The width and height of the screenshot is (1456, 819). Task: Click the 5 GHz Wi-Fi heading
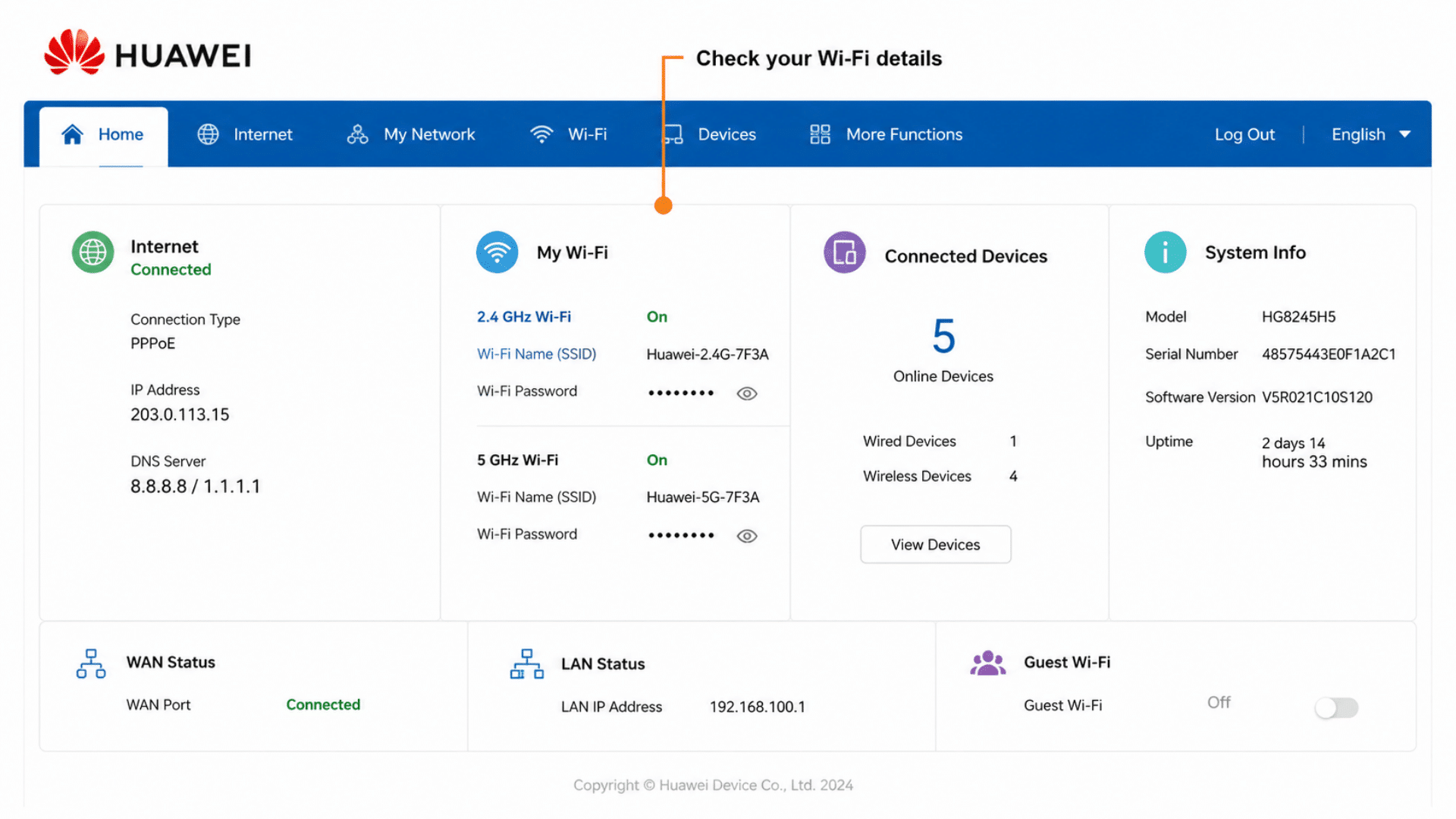point(517,460)
